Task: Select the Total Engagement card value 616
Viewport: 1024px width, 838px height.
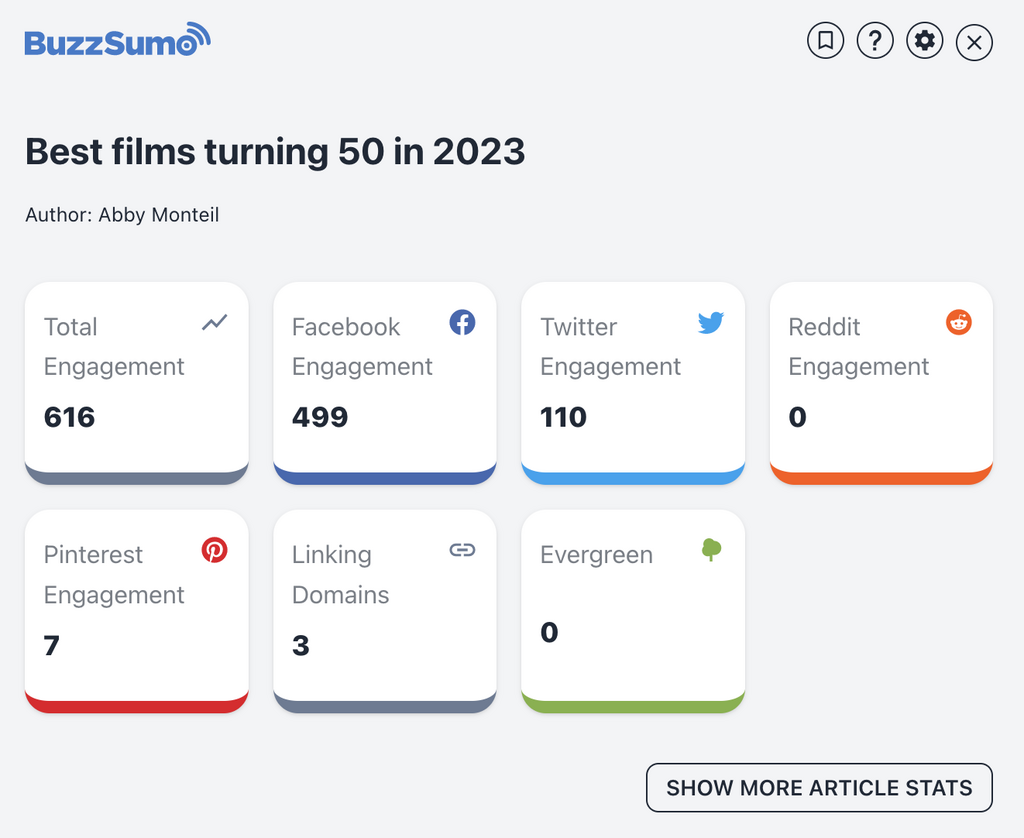Action: pos(70,417)
